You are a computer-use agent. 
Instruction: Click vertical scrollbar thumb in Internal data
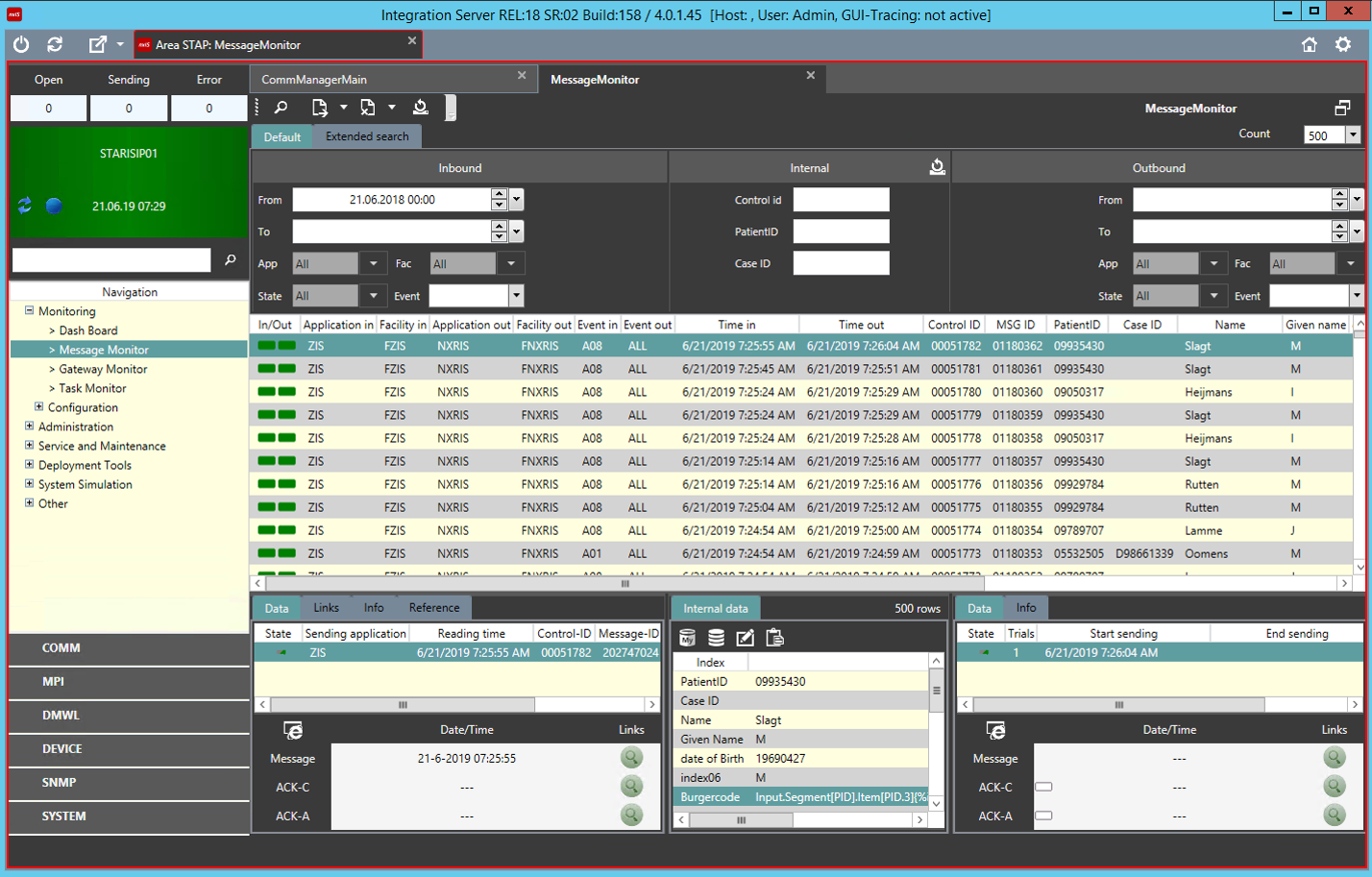[x=937, y=691]
